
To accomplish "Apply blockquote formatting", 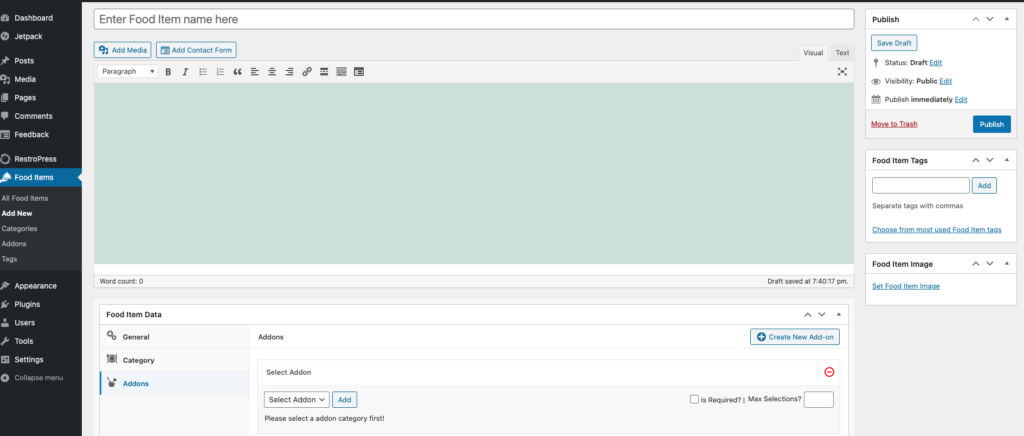I will pos(237,72).
